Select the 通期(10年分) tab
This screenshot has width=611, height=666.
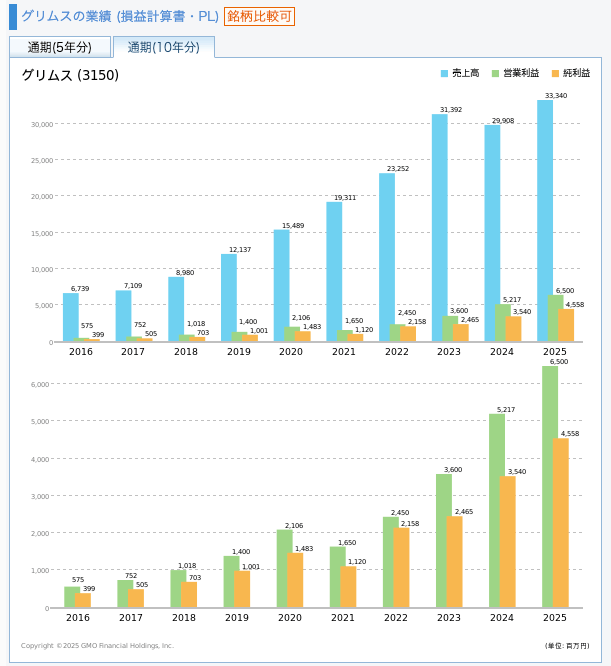click(x=163, y=47)
